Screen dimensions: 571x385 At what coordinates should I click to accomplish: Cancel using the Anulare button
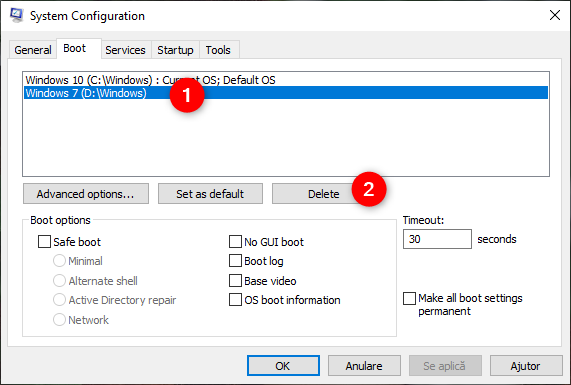click(x=364, y=366)
